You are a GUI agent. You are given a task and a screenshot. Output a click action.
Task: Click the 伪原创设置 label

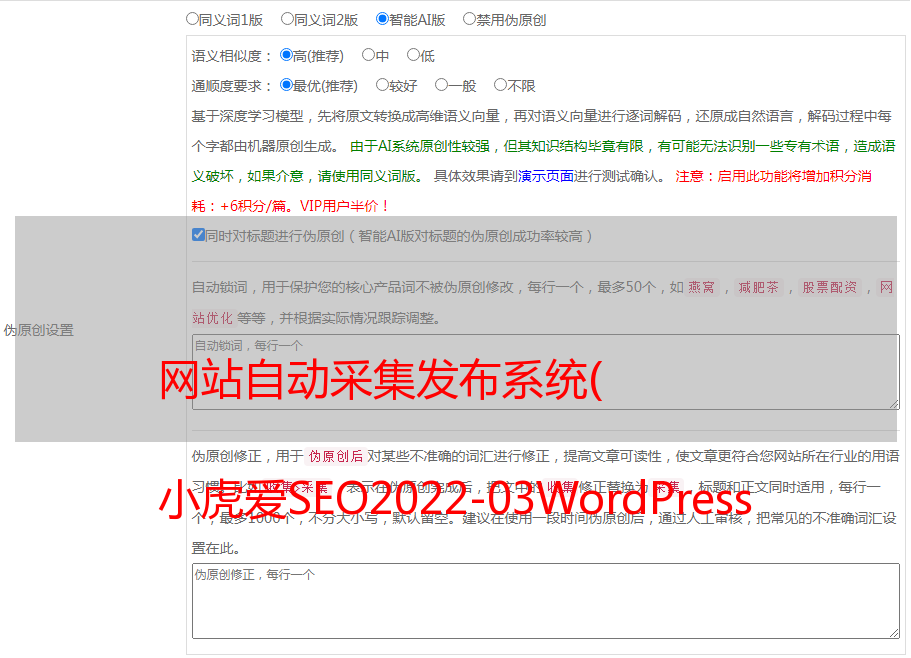(39, 330)
